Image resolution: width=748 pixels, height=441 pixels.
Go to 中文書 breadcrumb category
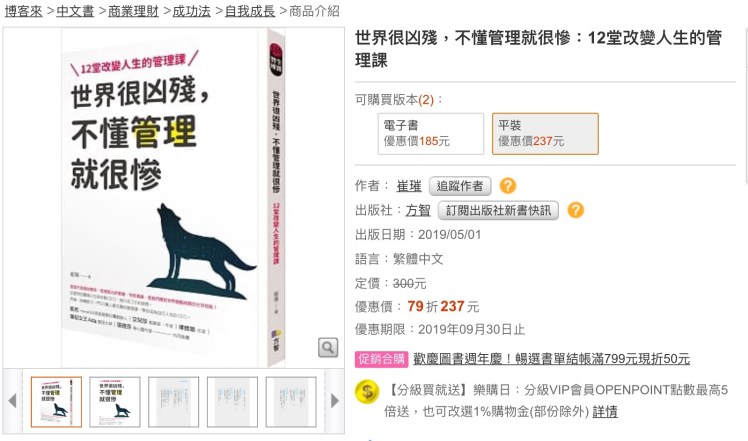75,11
